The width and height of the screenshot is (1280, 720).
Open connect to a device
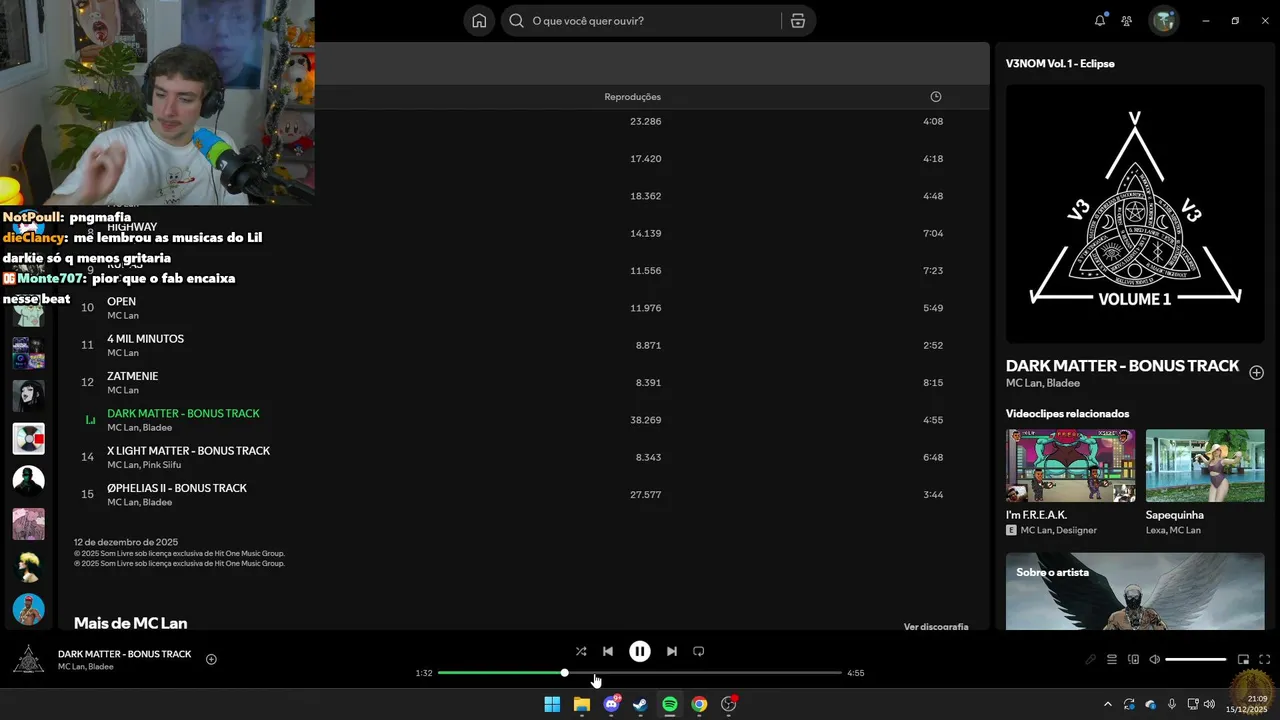click(x=1133, y=659)
